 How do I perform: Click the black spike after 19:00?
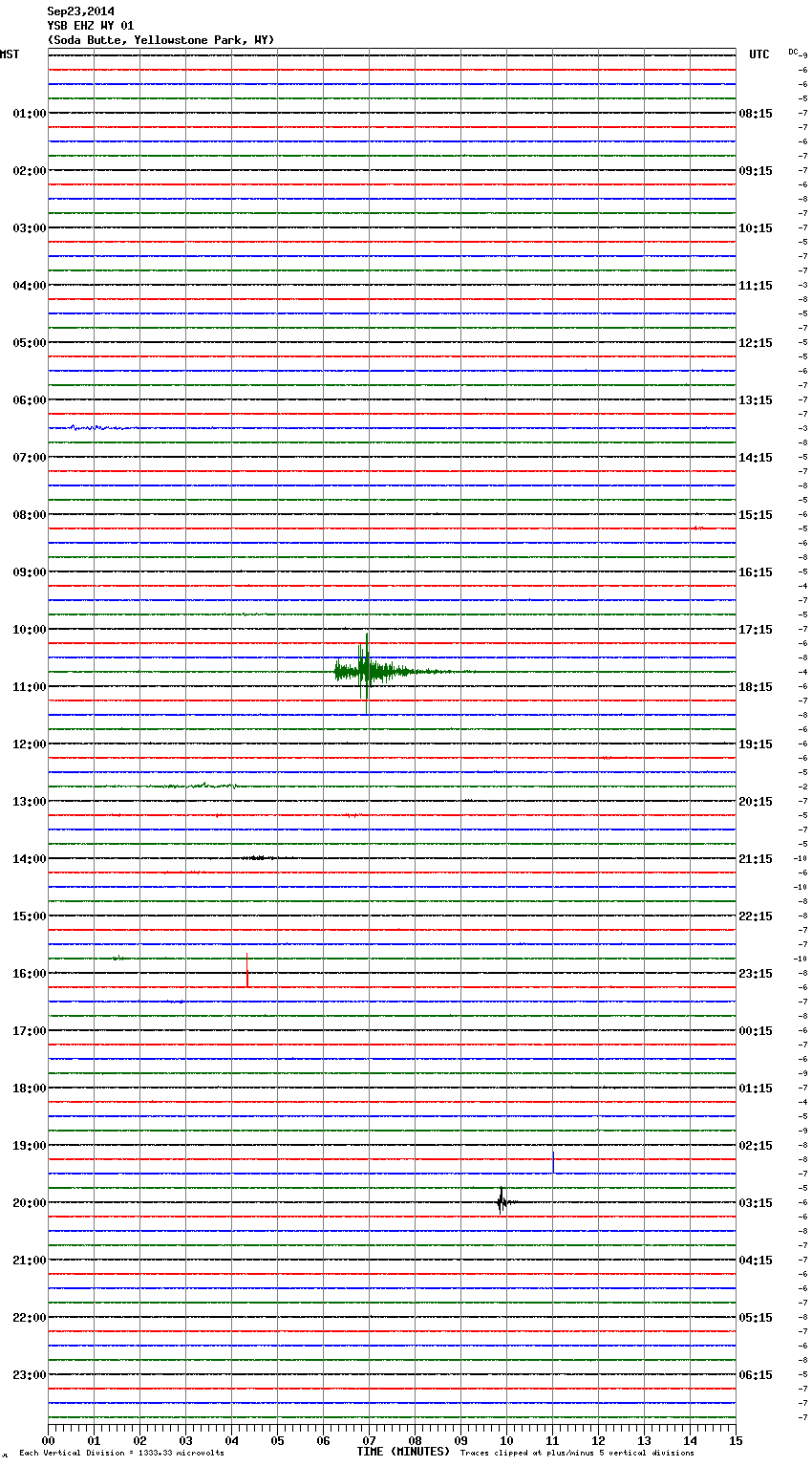tap(553, 1162)
